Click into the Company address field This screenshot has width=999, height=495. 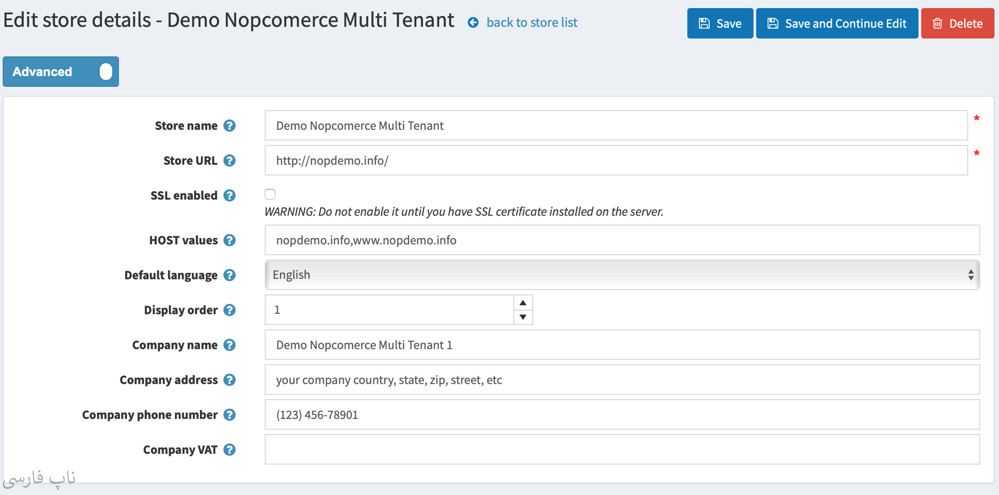(x=621, y=380)
